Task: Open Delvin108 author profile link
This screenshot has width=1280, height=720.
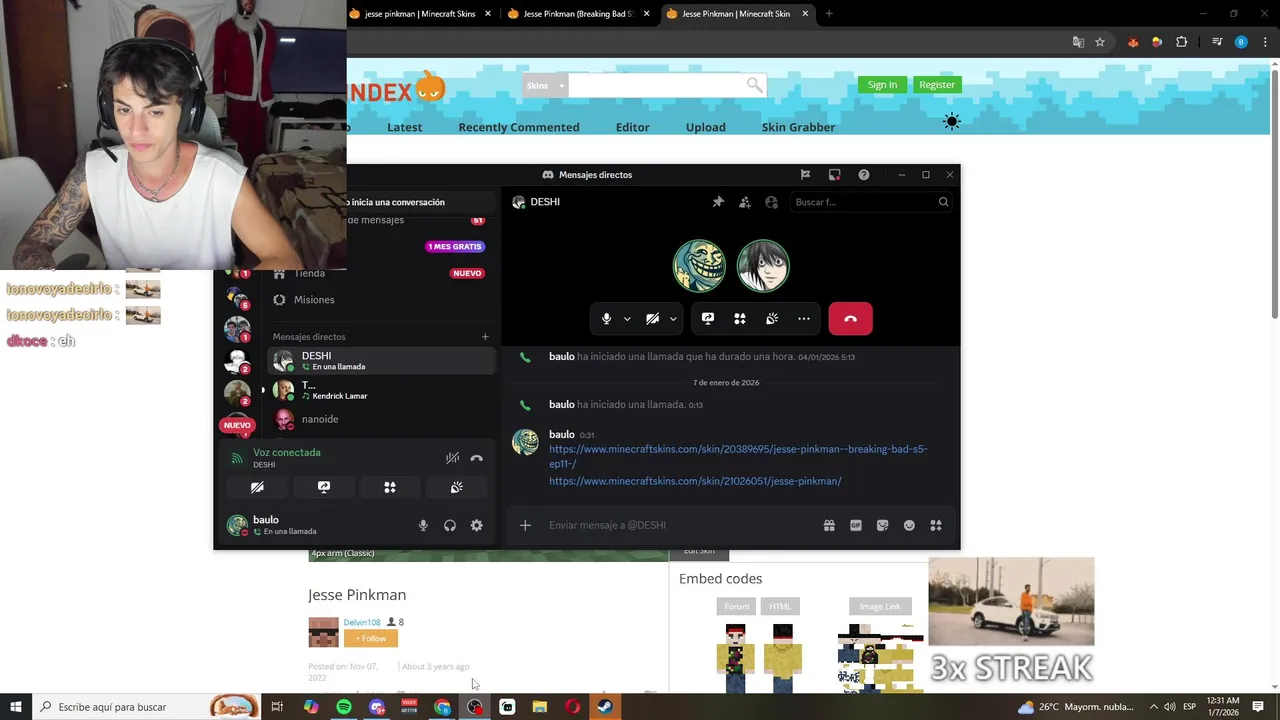Action: click(362, 622)
